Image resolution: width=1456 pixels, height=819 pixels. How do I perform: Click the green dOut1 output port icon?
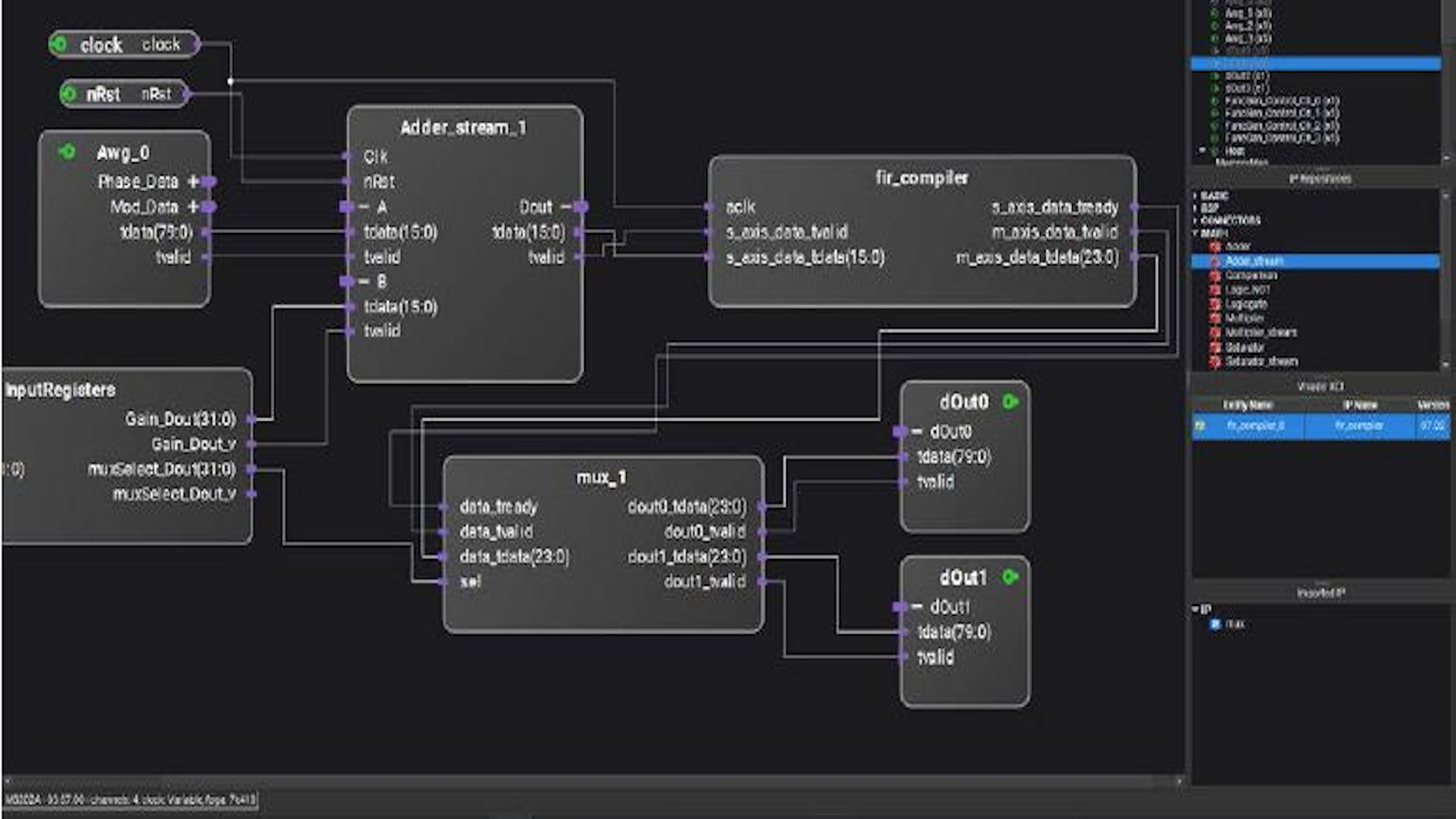[x=1010, y=577]
